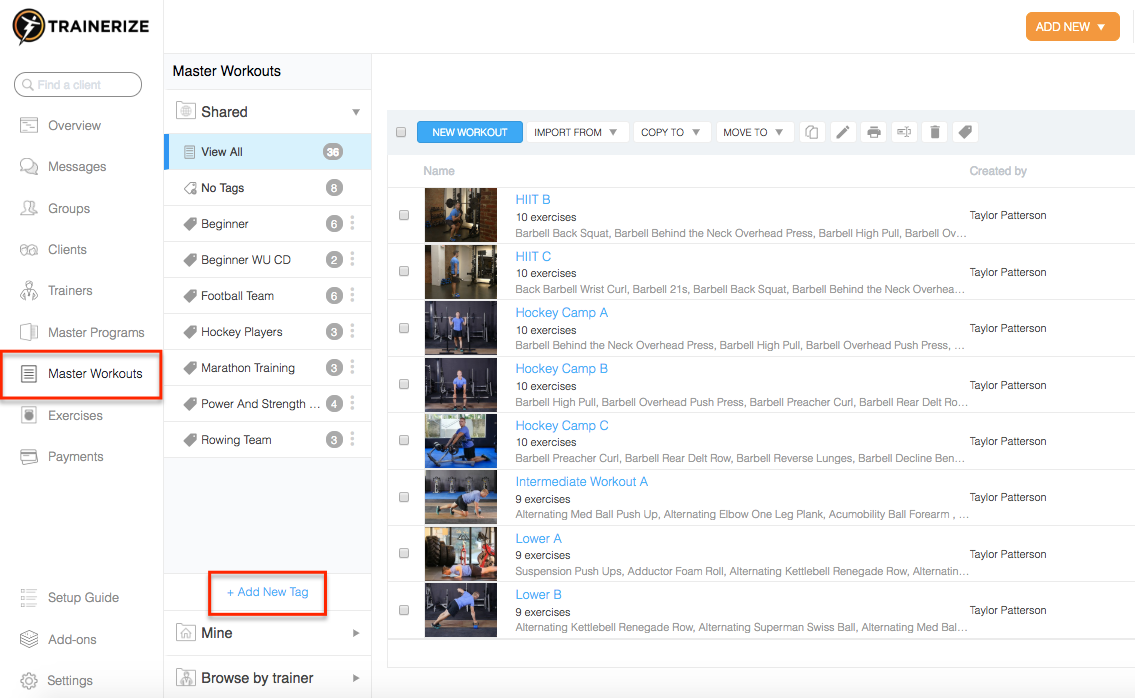Click the printer toolbar icon
Viewport: 1135px width, 698px height.
click(874, 132)
